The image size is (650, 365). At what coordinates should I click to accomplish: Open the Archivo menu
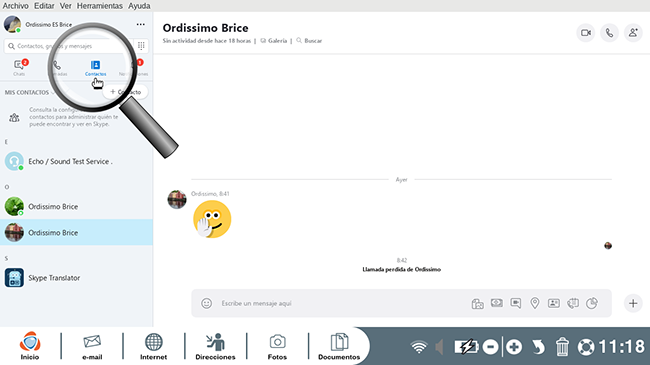(x=16, y=6)
